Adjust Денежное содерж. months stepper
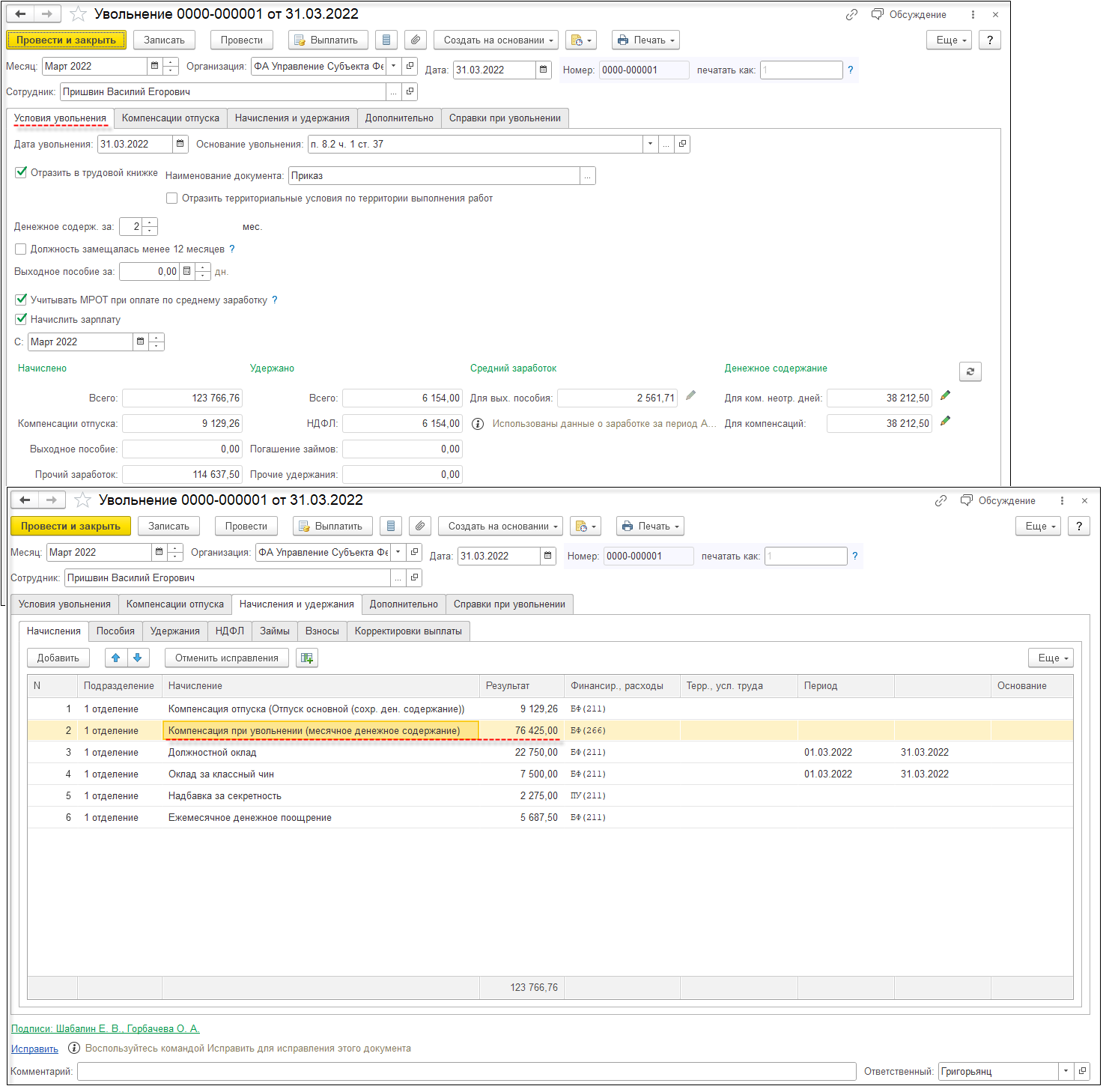Viewport: 1115px width, 1092px height. [x=150, y=226]
